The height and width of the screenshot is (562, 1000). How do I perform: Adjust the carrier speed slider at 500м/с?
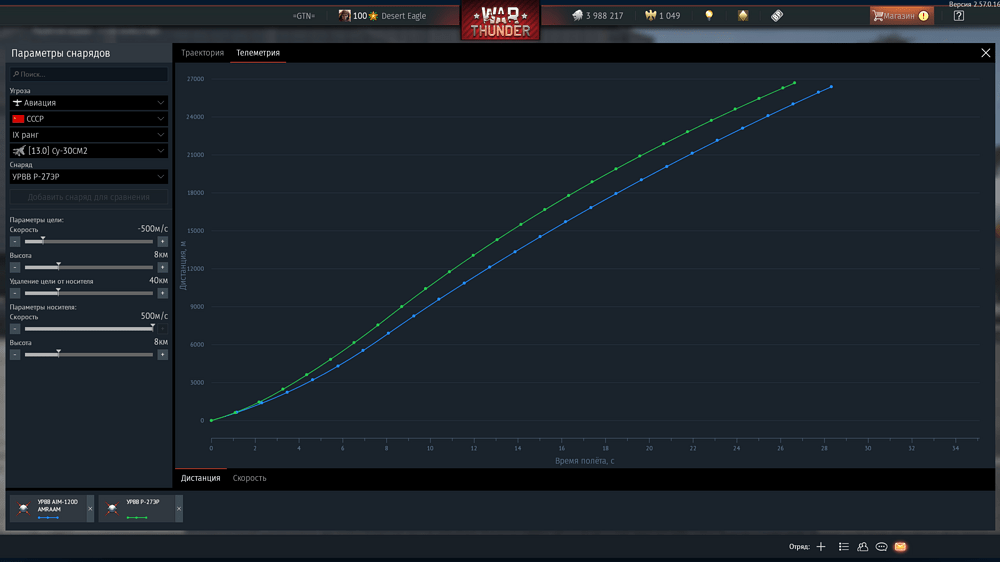click(89, 329)
